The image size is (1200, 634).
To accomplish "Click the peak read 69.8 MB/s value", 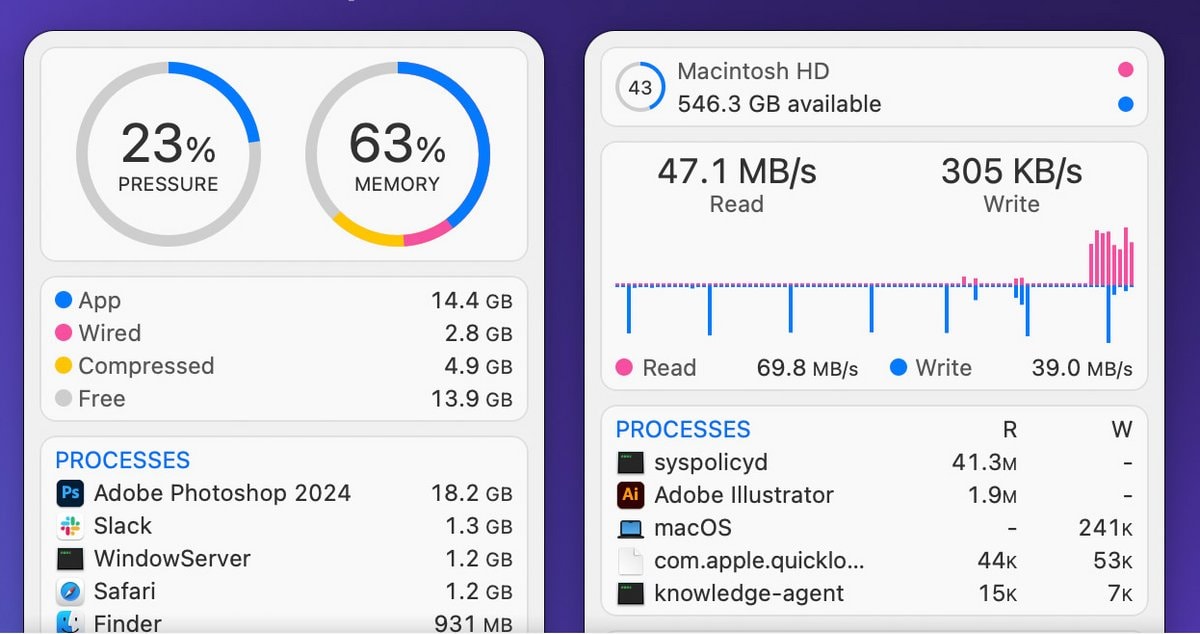I will click(x=807, y=368).
